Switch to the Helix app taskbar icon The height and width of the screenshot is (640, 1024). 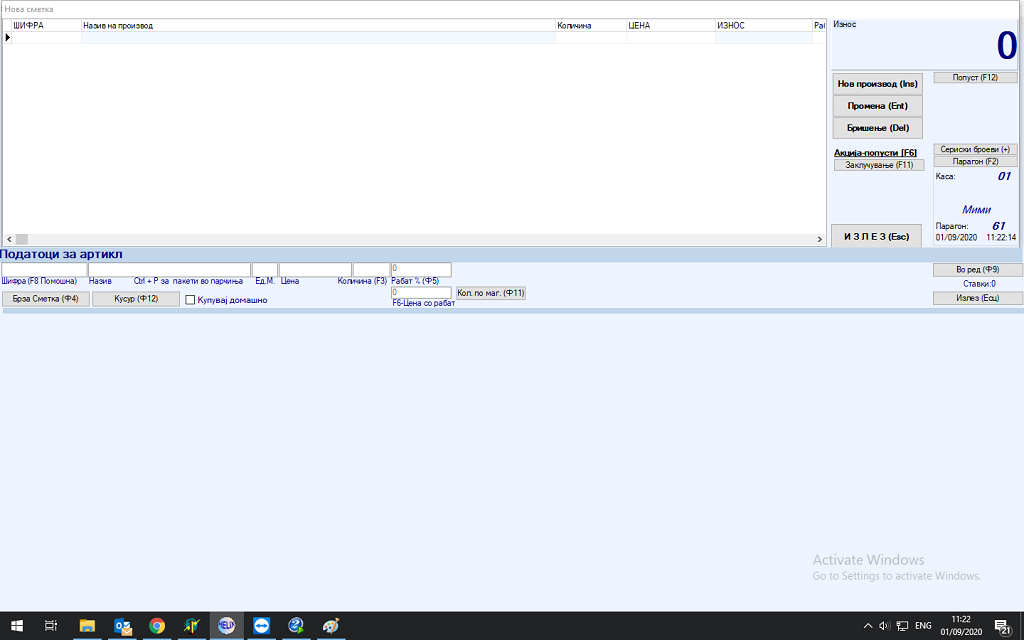tap(226, 626)
